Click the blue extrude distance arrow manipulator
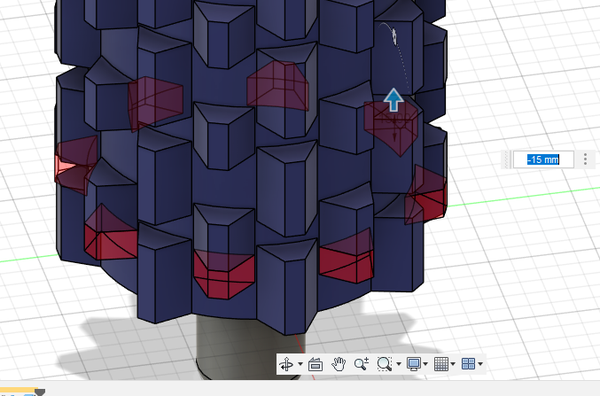 (393, 100)
